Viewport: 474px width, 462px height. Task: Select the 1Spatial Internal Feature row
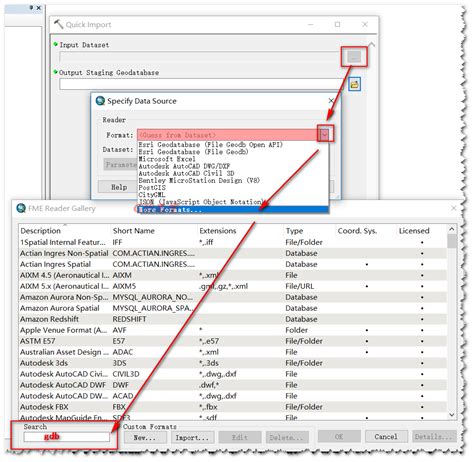(233, 242)
